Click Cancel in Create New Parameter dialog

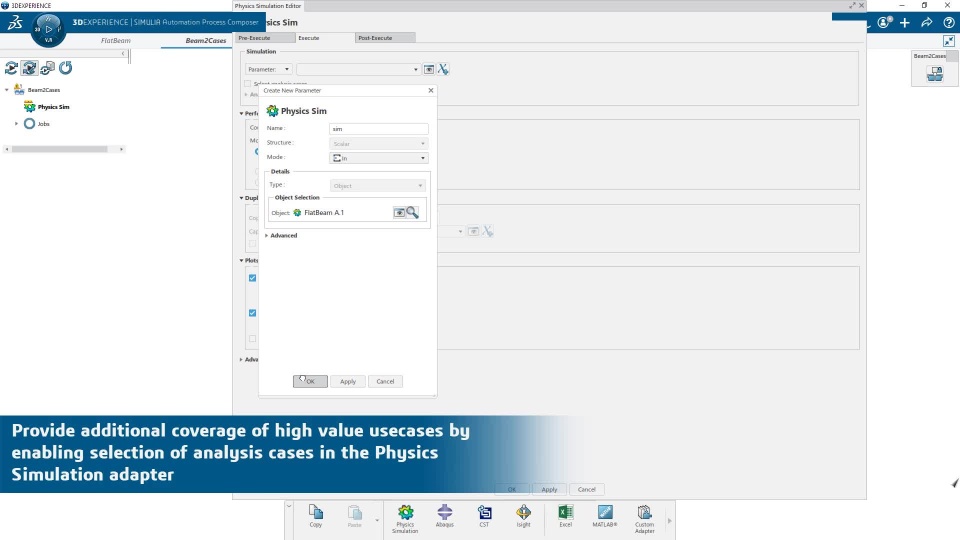385,381
